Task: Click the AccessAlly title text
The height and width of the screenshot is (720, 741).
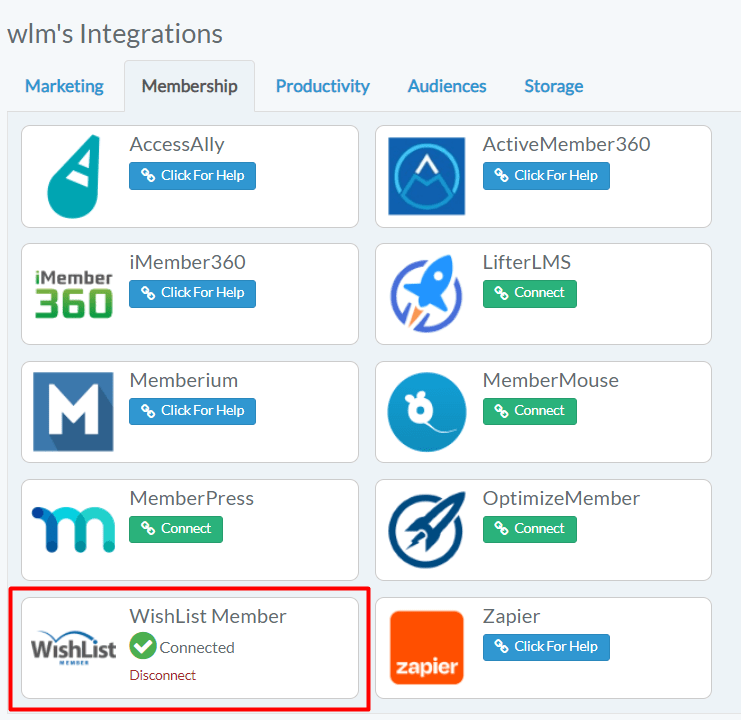Action: click(177, 145)
